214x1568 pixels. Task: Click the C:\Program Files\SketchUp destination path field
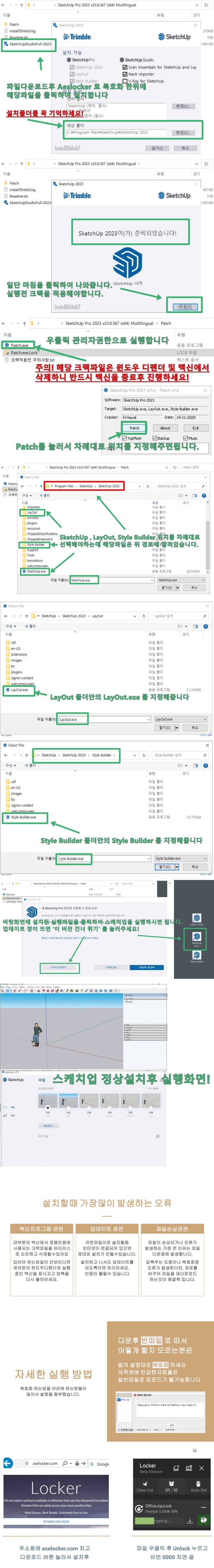coord(117,132)
